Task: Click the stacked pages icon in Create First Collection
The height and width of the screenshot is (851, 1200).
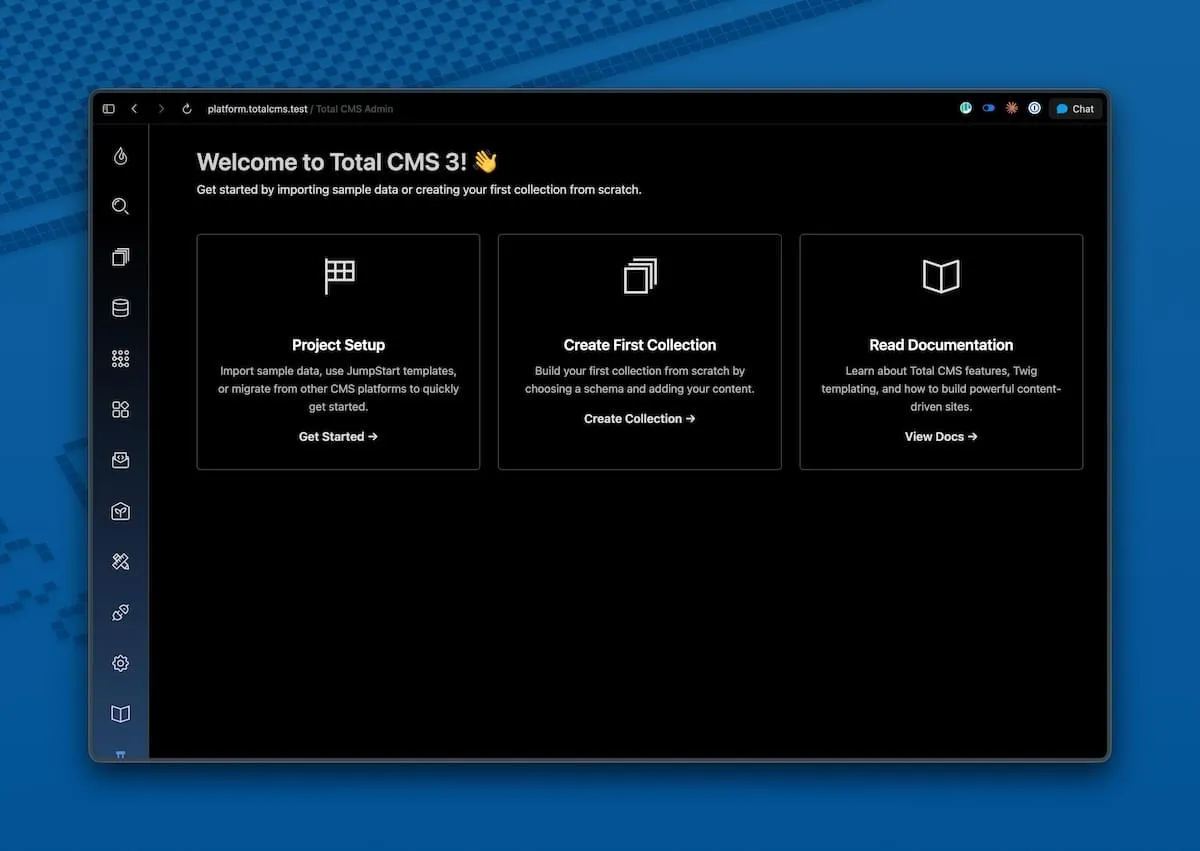Action: 640,276
